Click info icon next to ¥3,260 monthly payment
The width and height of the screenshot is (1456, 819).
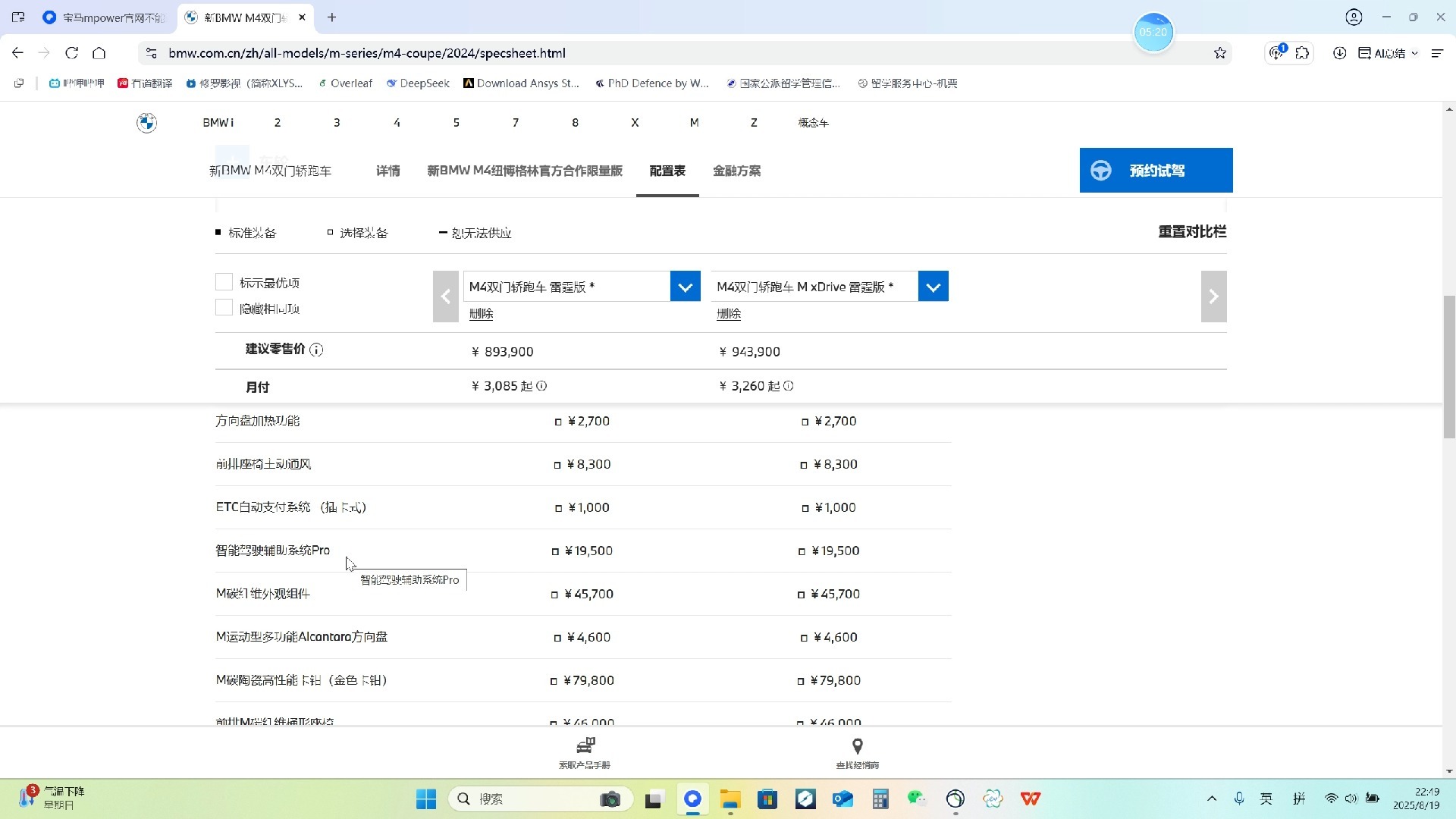pos(789,386)
